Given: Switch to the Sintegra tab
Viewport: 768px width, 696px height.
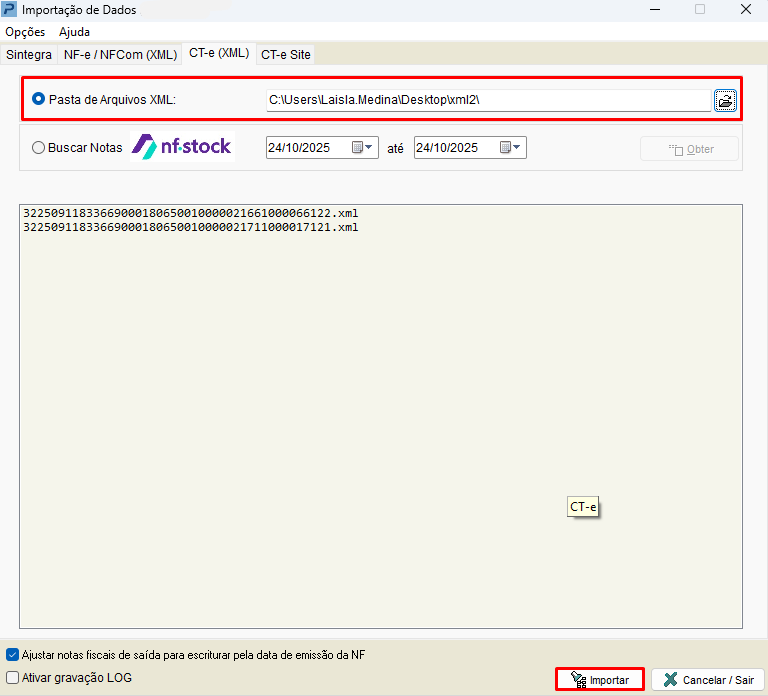Looking at the screenshot, I should pos(29,54).
